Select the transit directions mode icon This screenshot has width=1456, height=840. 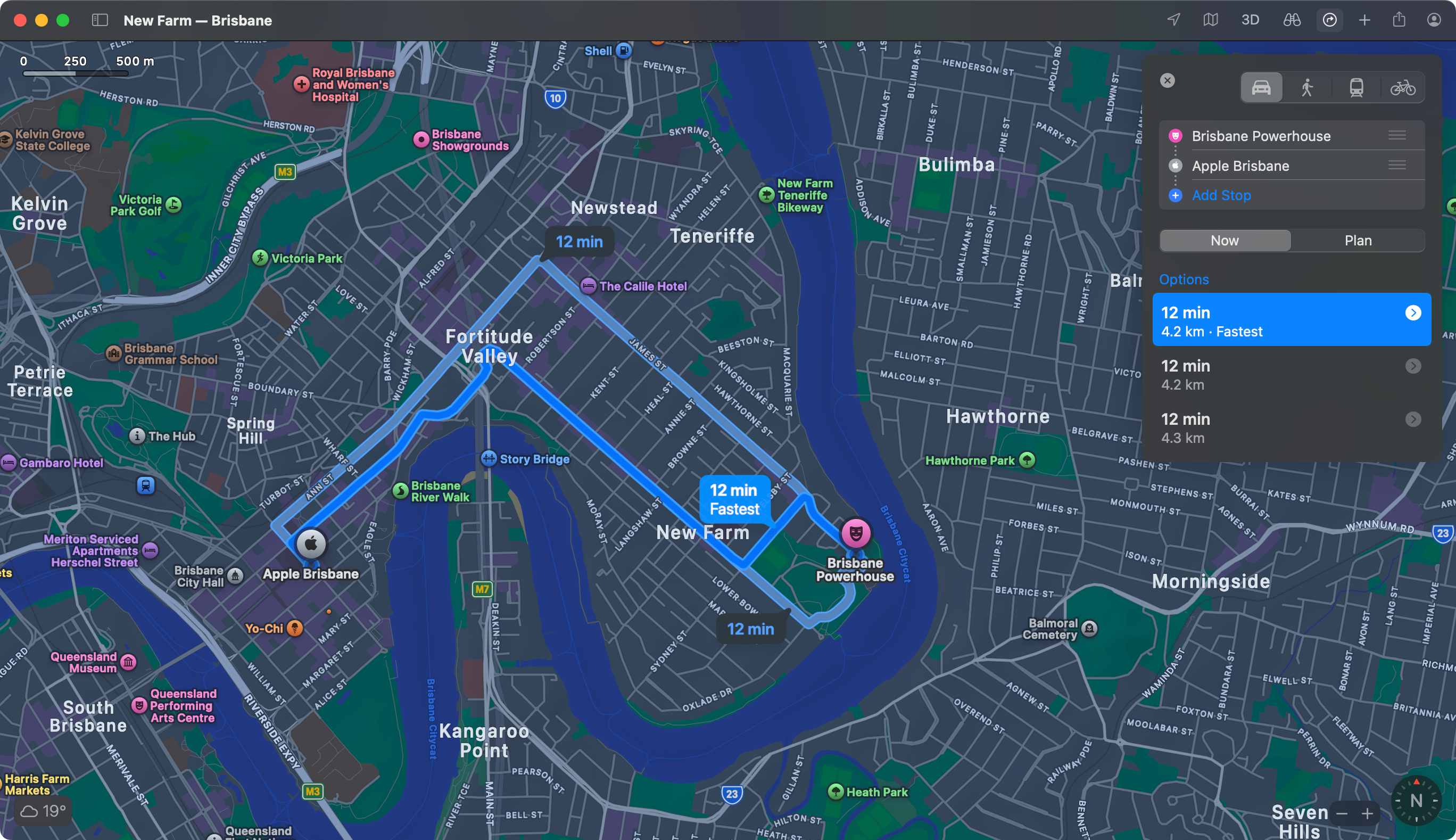click(1353, 88)
